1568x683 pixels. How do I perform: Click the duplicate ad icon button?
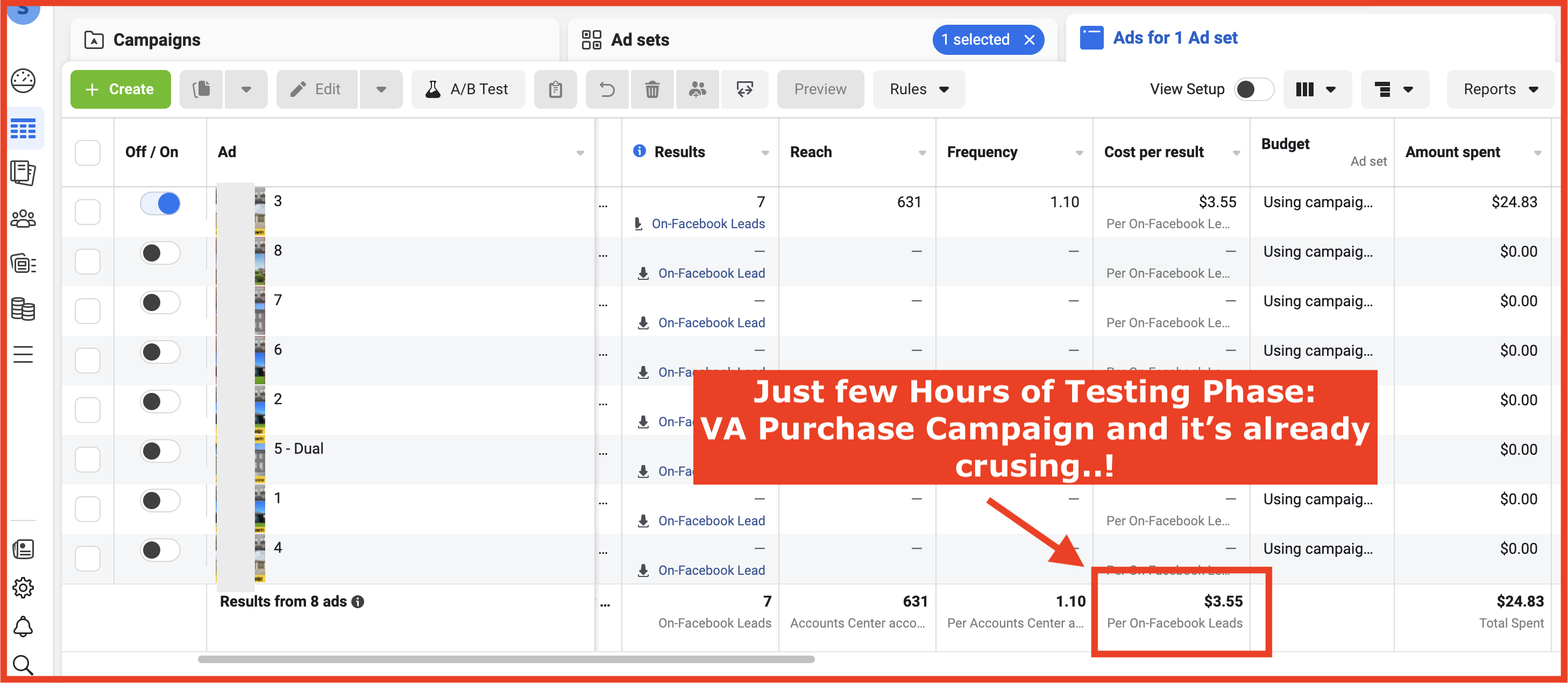click(201, 89)
